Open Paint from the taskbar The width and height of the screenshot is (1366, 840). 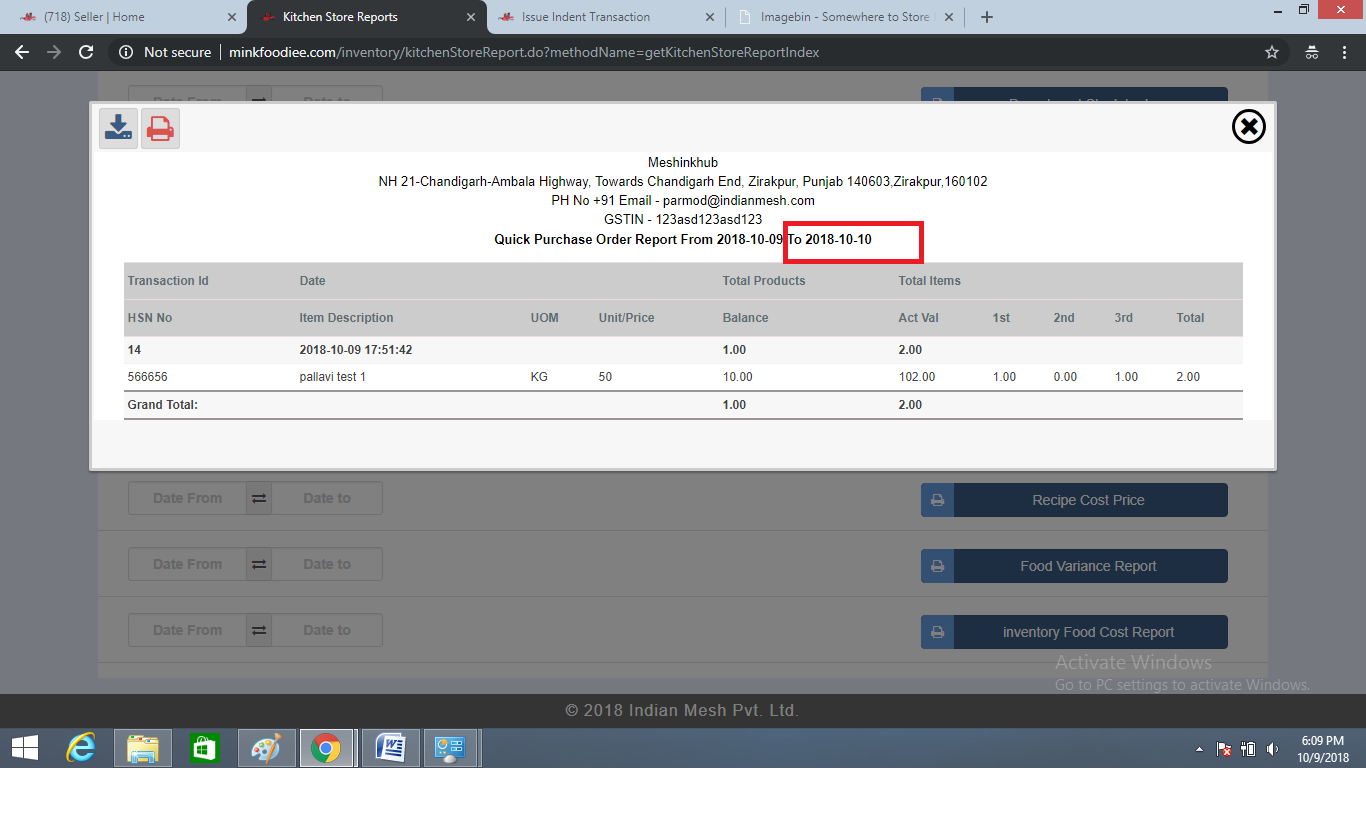pyautogui.click(x=265, y=748)
